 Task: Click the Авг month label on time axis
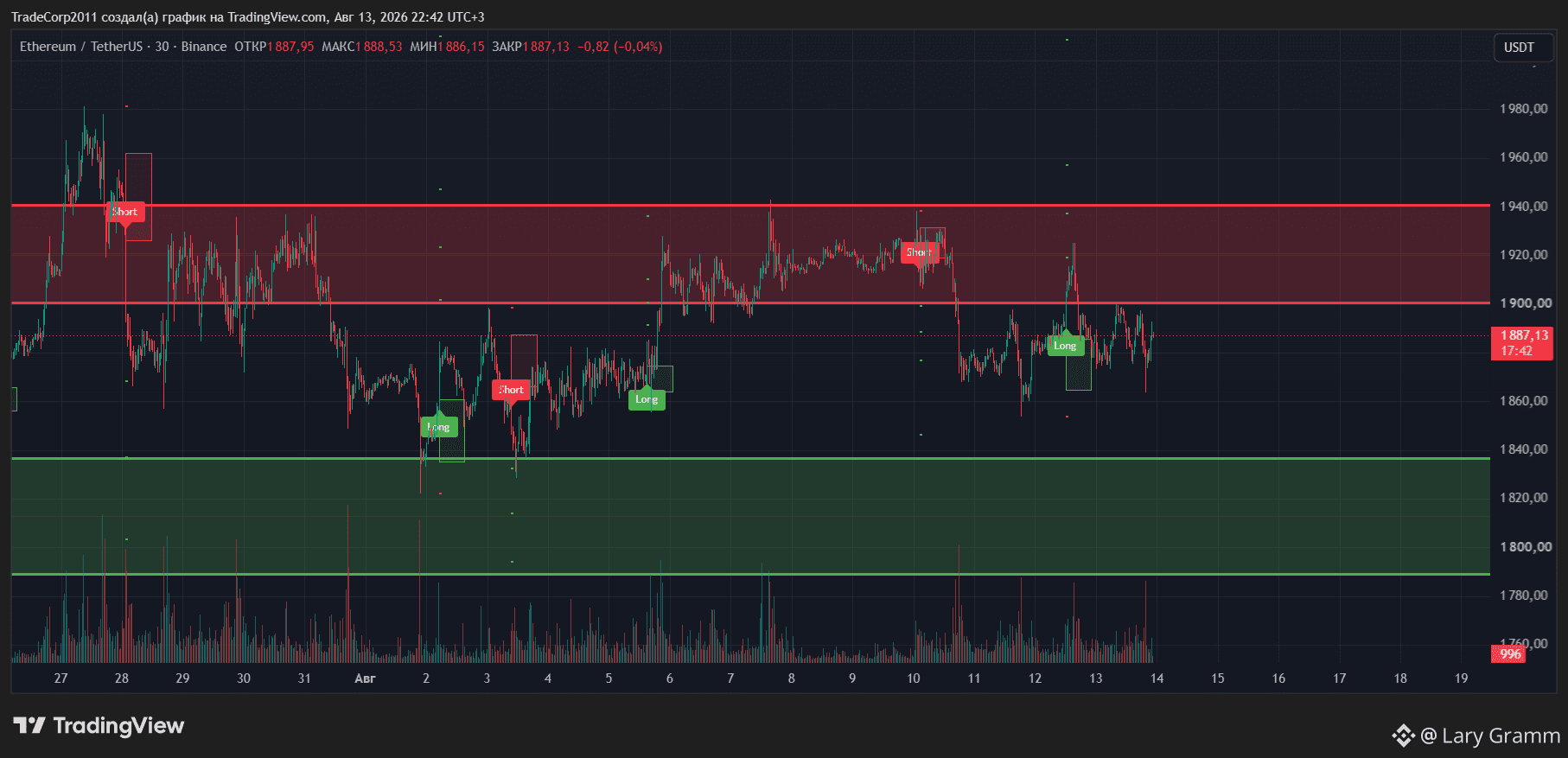pos(365,678)
